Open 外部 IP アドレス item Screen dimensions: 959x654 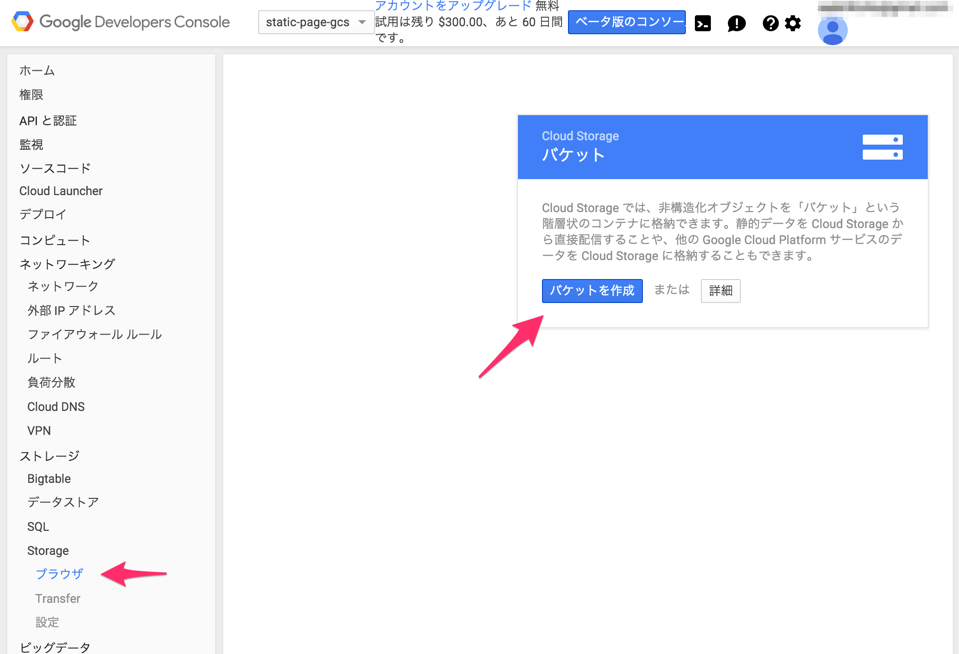(x=72, y=311)
